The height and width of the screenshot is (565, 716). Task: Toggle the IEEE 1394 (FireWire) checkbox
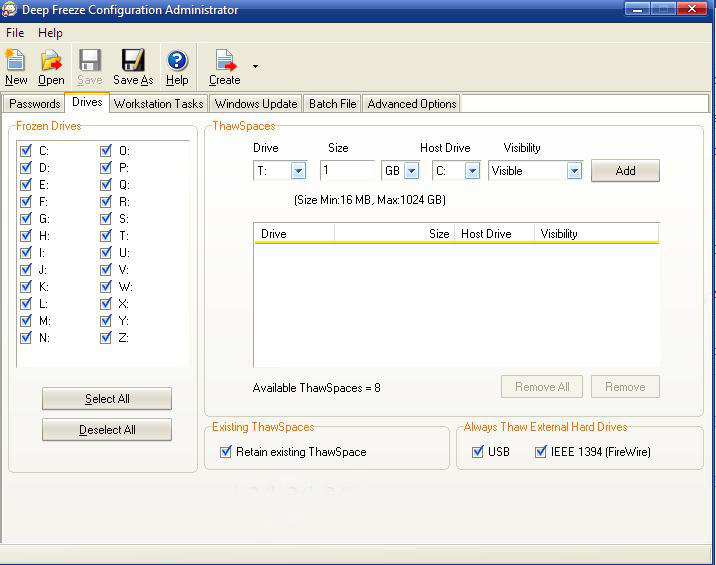pos(541,452)
